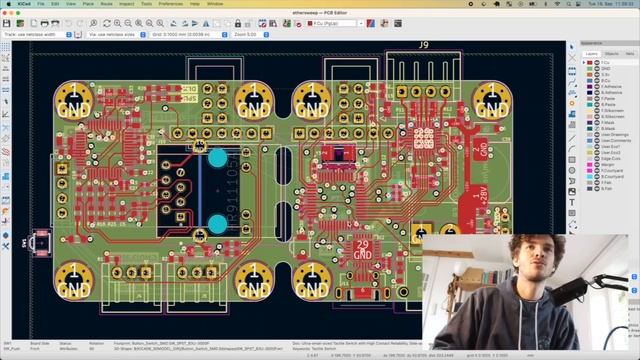Screen dimensions: 640x360
Task: Choose the select arrow tool
Action: tap(572, 47)
